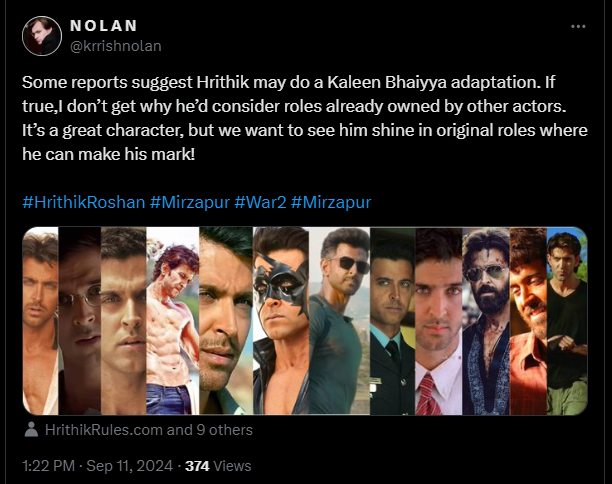612x484 pixels.
Task: Click the @krrishnolan handle
Action: coord(115,45)
